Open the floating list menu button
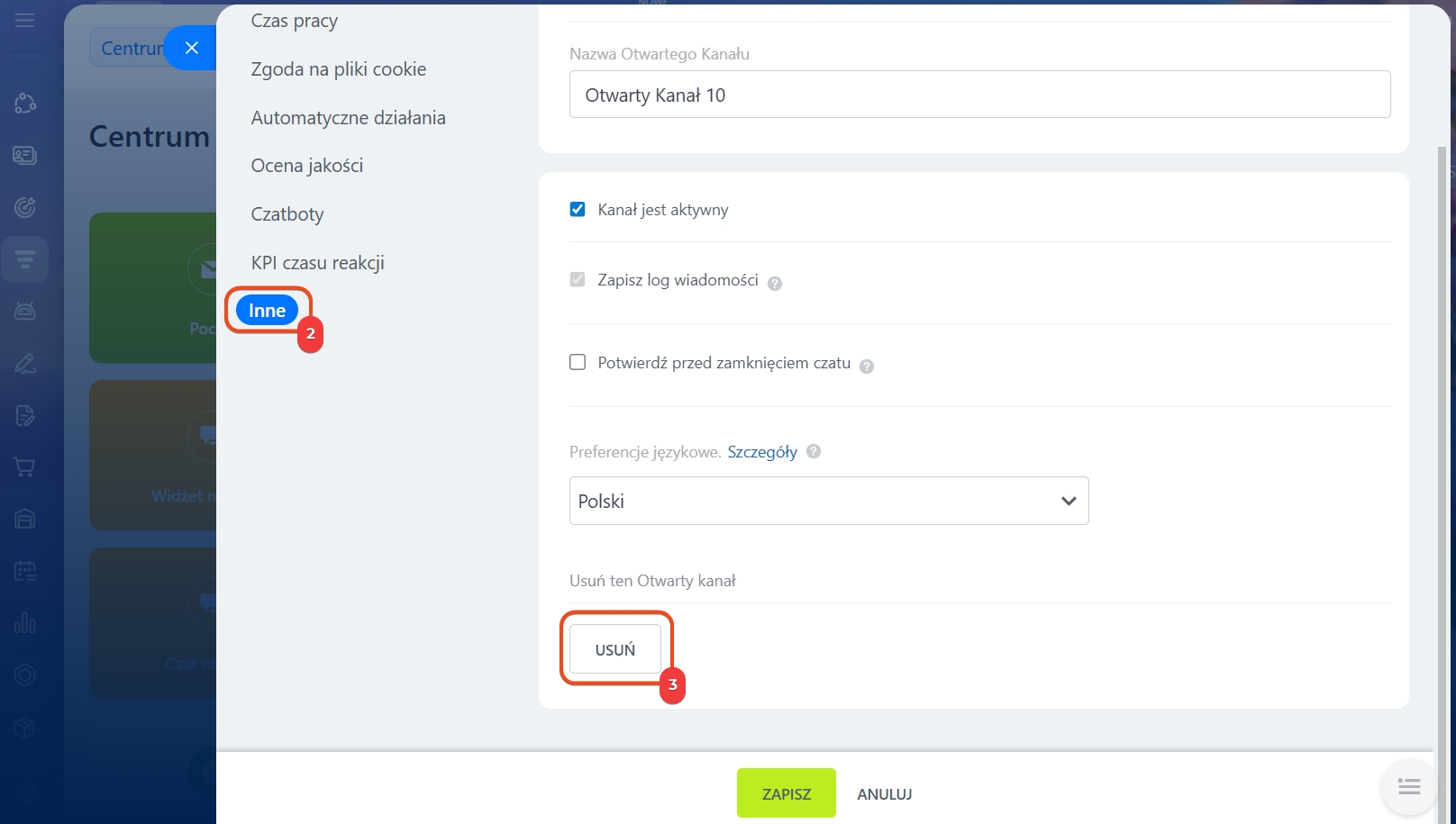This screenshot has height=824, width=1456. [1409, 787]
